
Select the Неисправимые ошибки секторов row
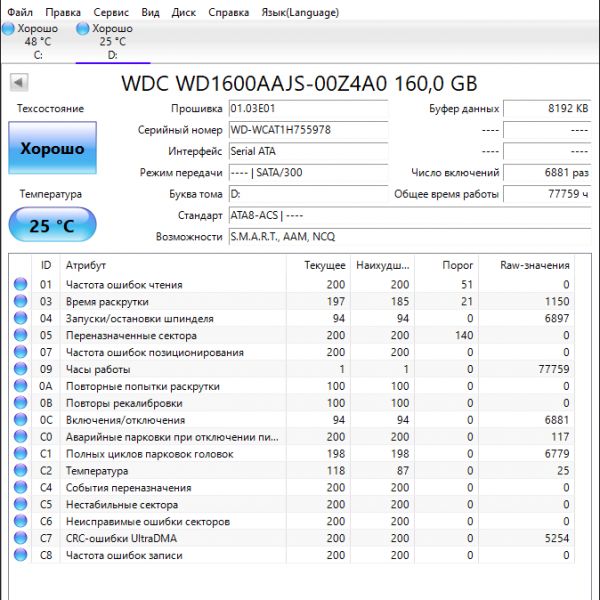[292, 521]
